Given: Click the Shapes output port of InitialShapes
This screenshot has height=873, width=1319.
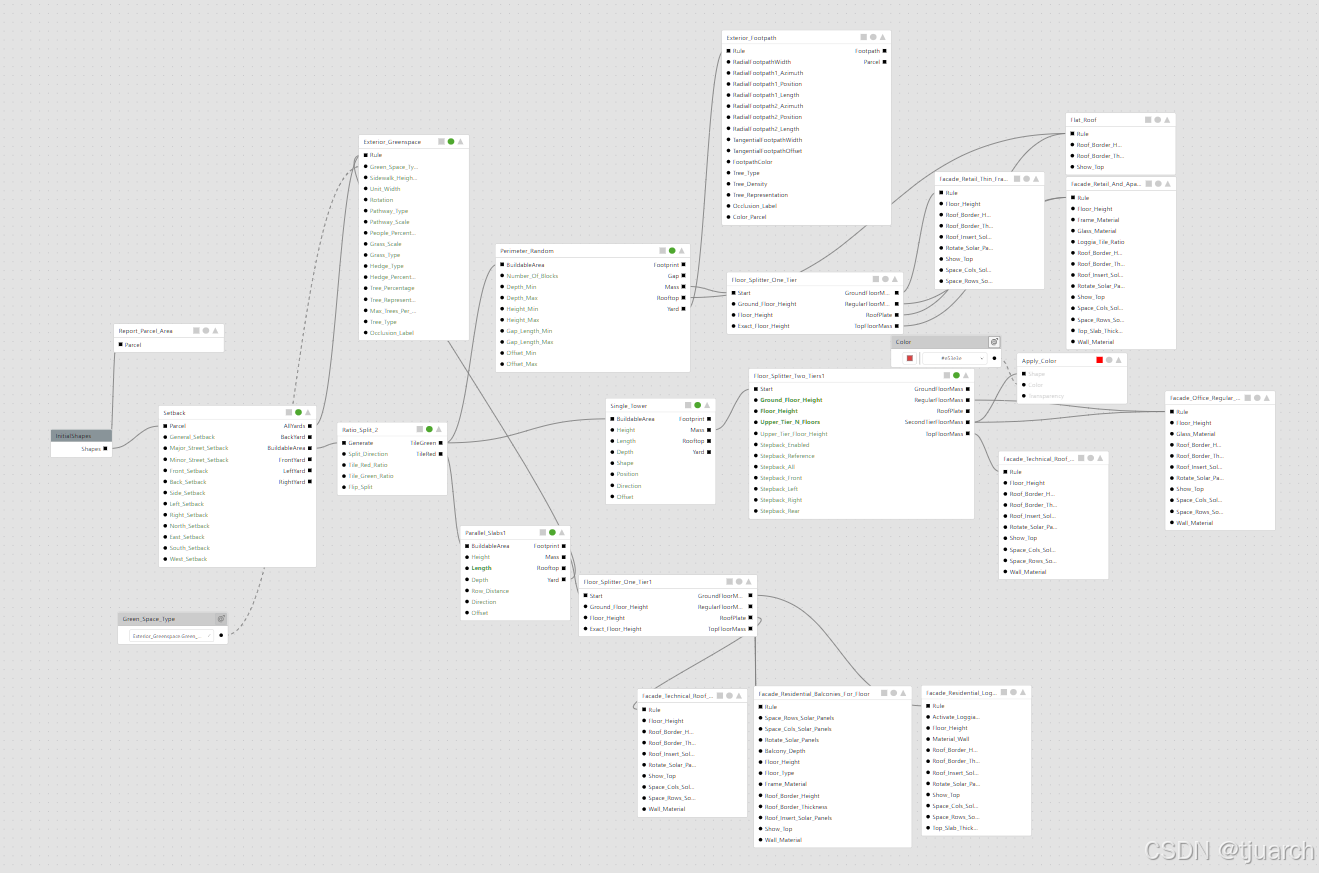Looking at the screenshot, I should coord(105,449).
